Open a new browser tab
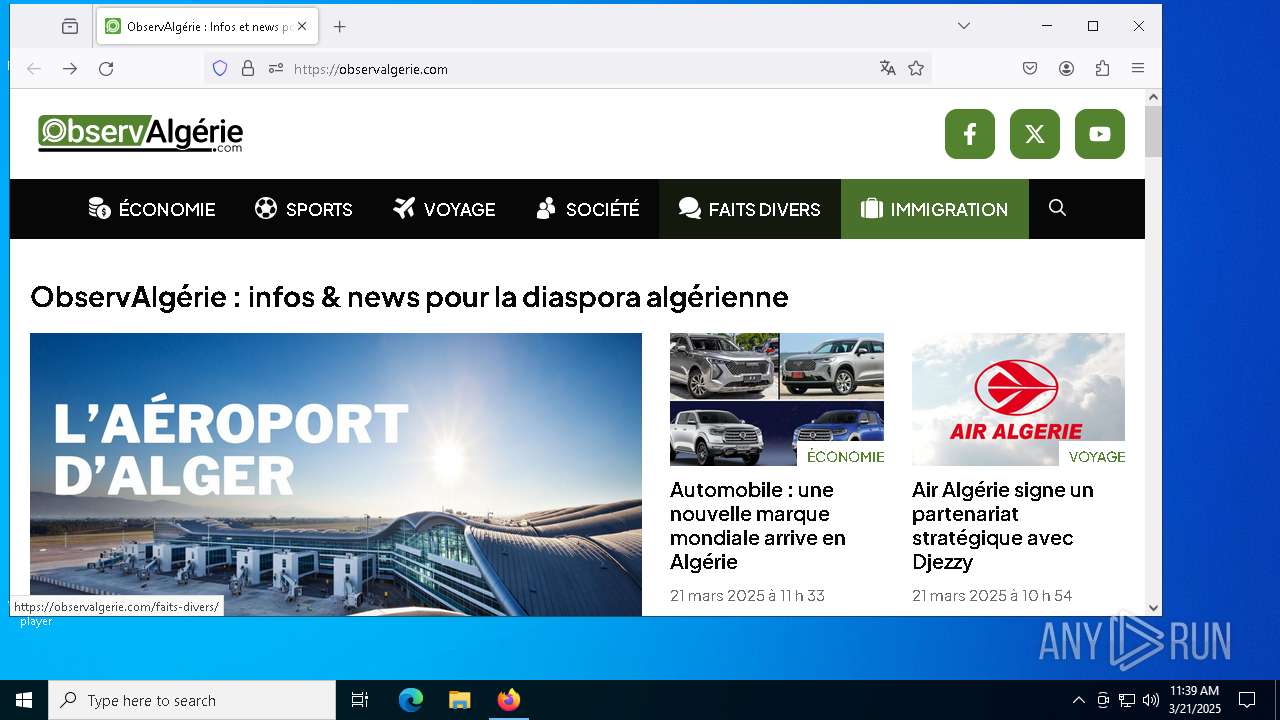Screen dimensions: 1280x720 click(x=340, y=27)
